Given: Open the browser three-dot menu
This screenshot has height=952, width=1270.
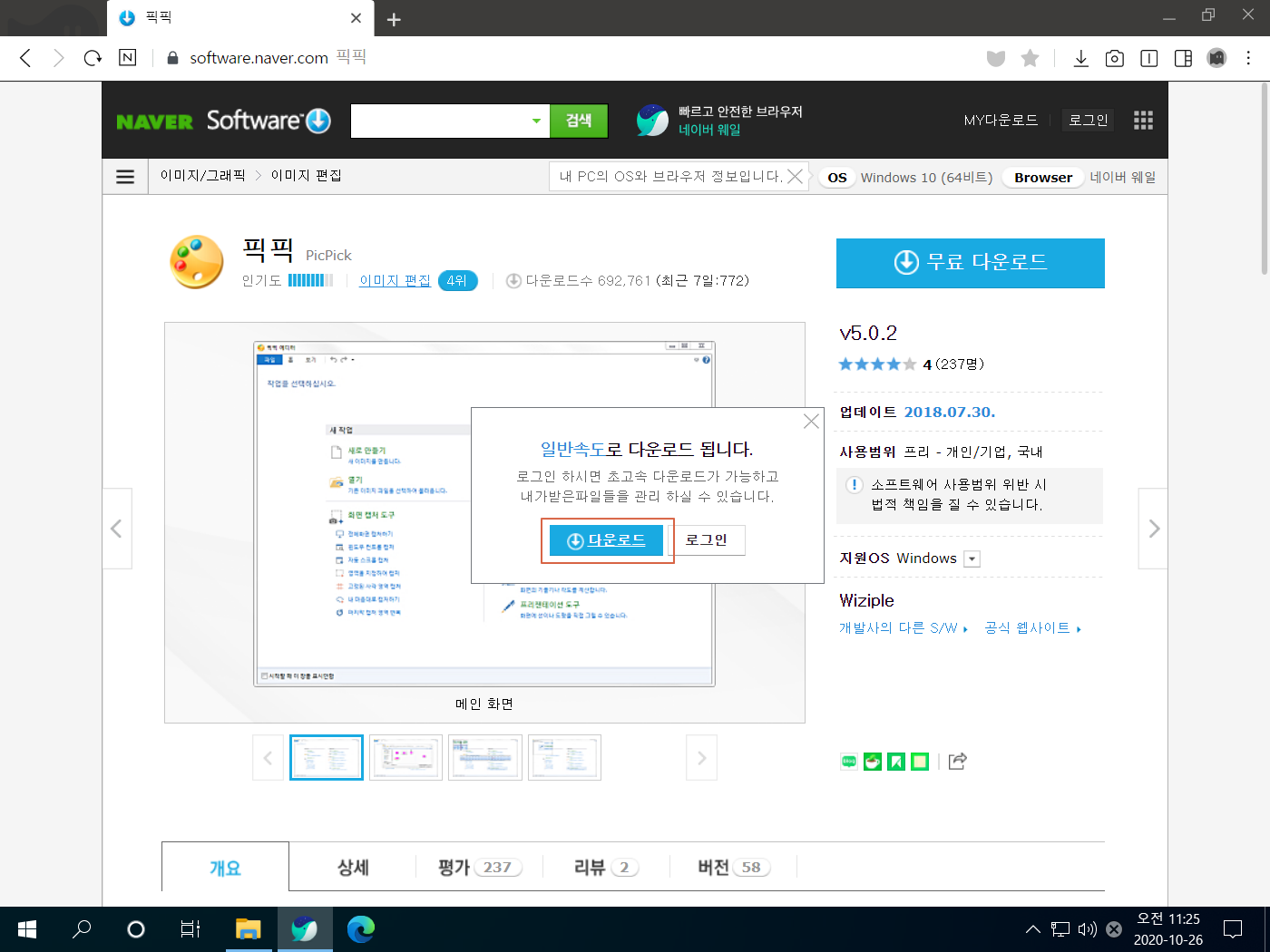Looking at the screenshot, I should coord(1248,58).
